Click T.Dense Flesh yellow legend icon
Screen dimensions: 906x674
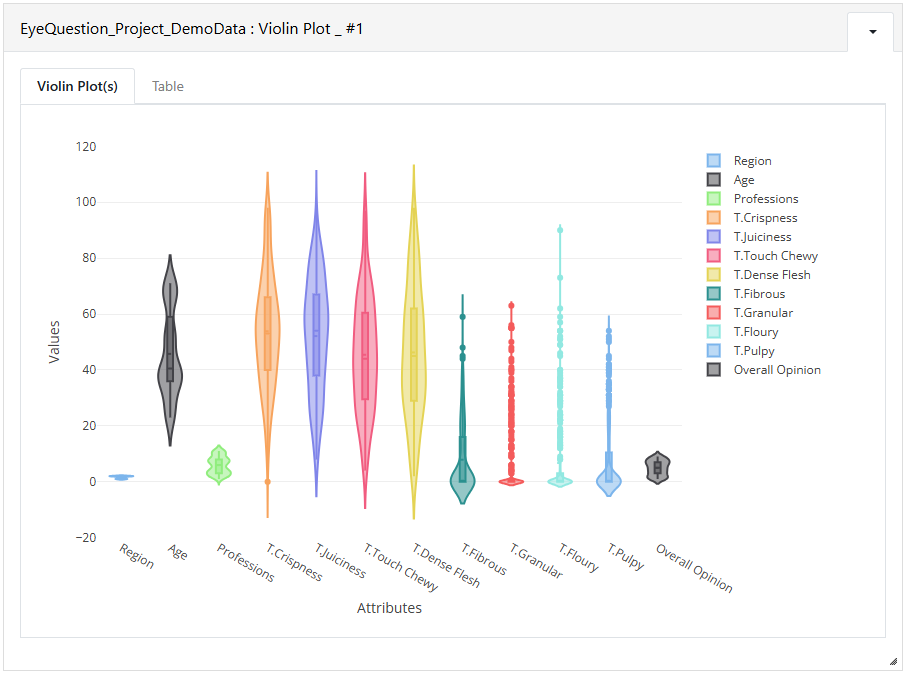714,275
